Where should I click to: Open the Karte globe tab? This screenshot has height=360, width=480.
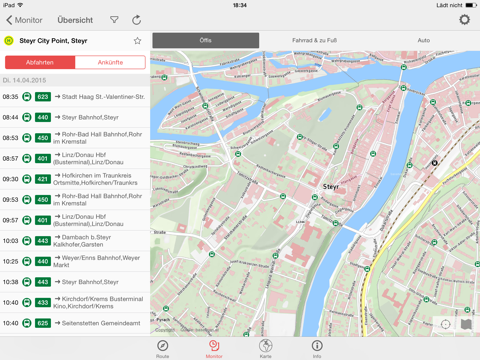(266, 349)
